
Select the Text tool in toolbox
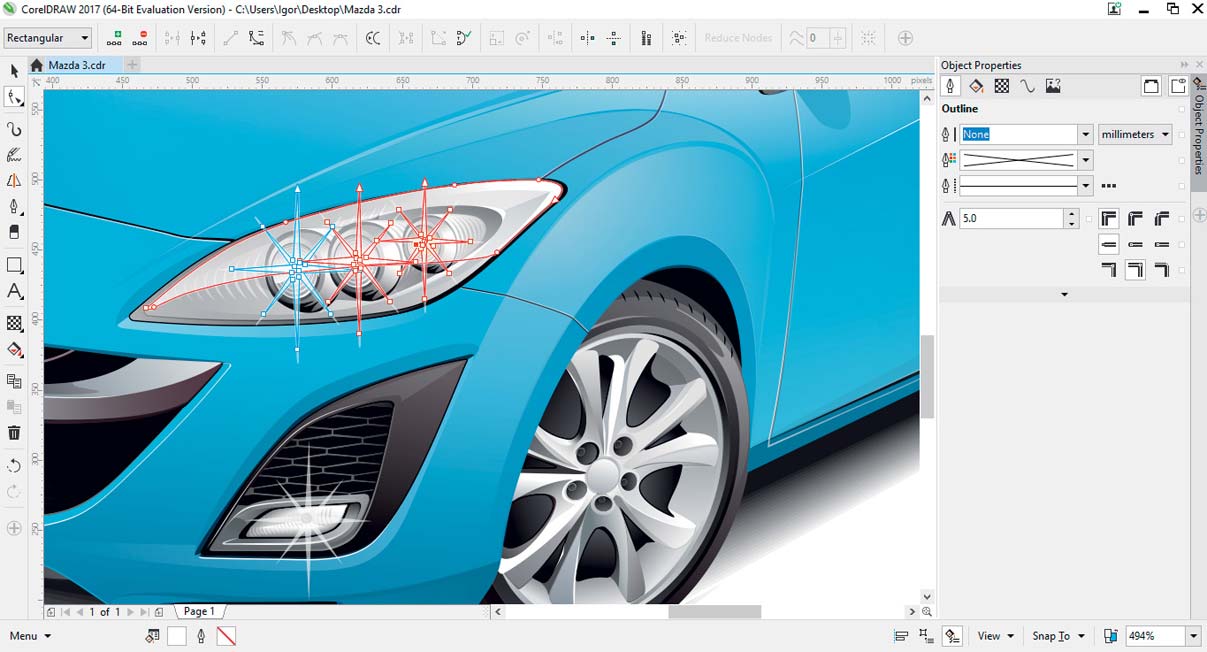pos(14,292)
